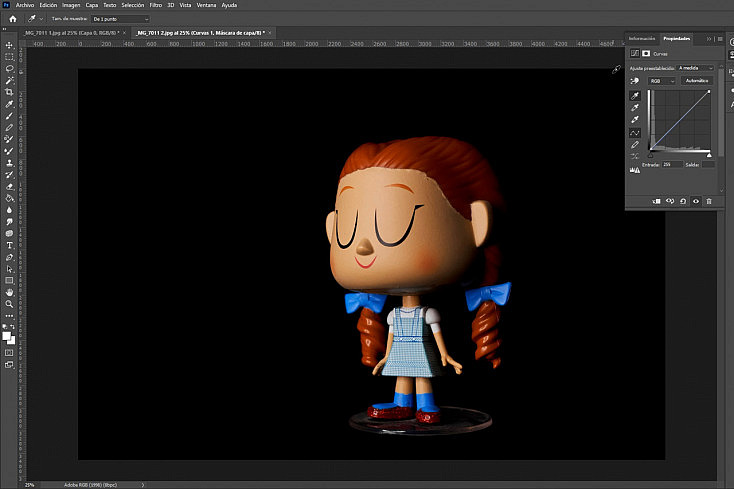
Task: Select the Rectangular Marquee tool
Action: pos(9,57)
